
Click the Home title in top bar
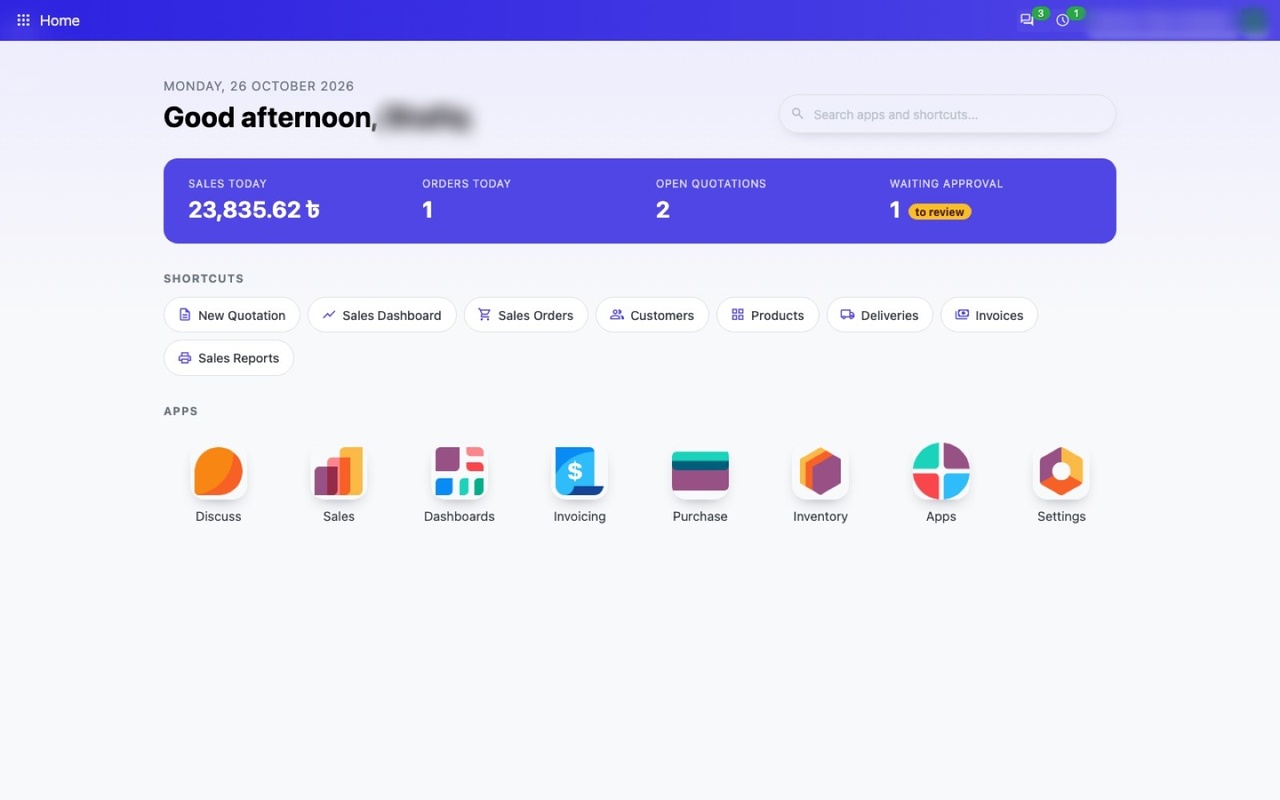point(60,20)
